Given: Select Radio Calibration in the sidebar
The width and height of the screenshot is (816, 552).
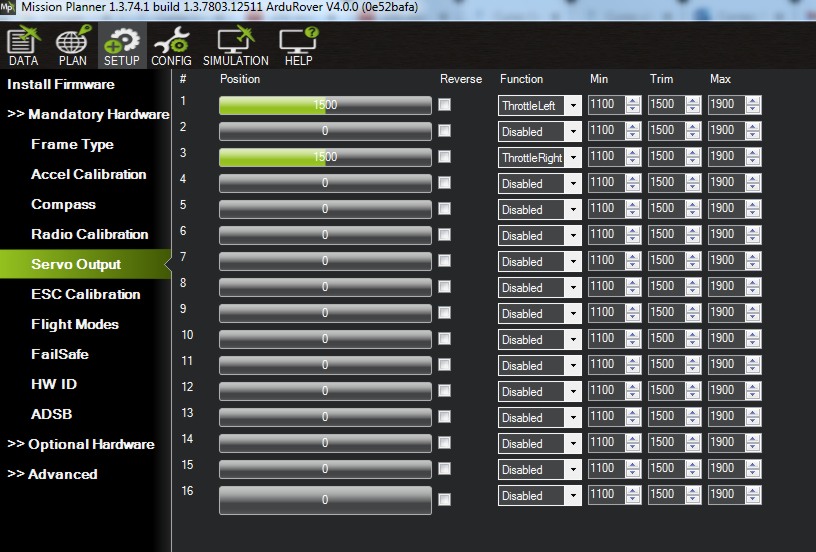Looking at the screenshot, I should click(x=89, y=234).
